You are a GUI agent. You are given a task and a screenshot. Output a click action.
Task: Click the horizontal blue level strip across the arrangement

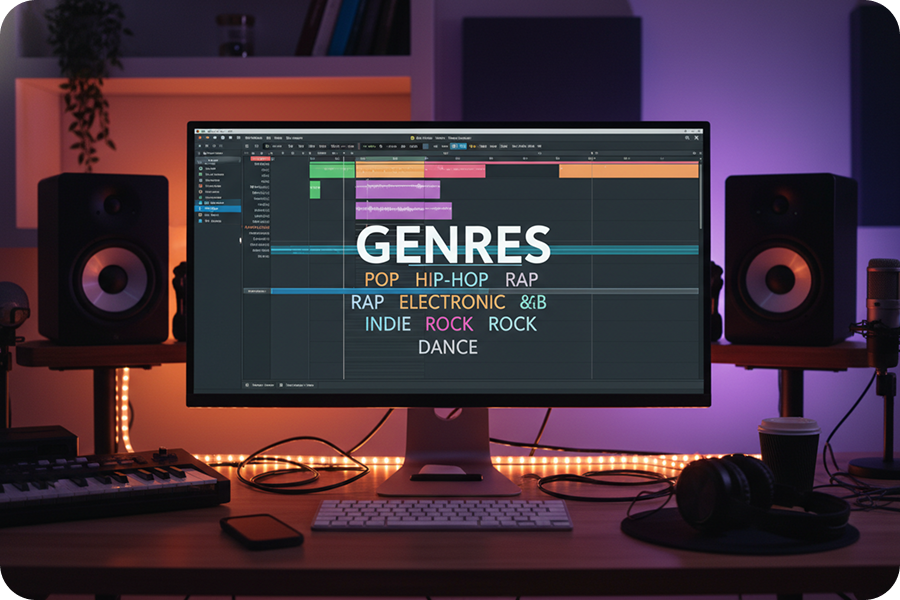(450, 249)
